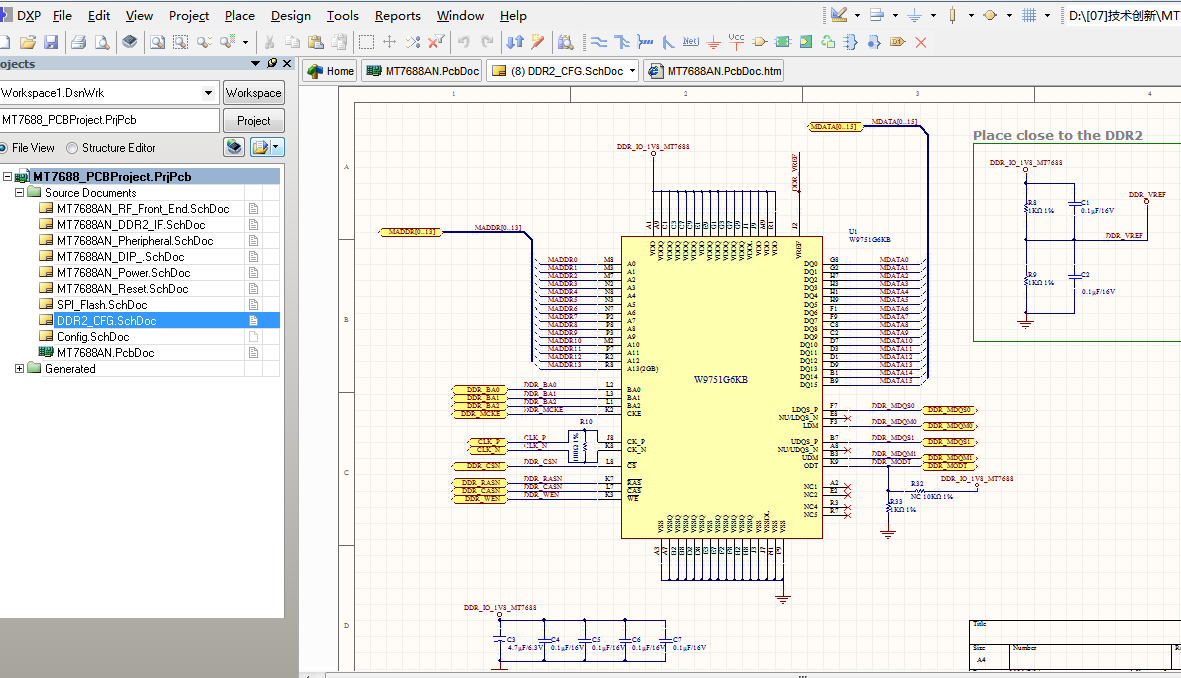Open the Place menu
The height and width of the screenshot is (678, 1181).
pyautogui.click(x=240, y=15)
